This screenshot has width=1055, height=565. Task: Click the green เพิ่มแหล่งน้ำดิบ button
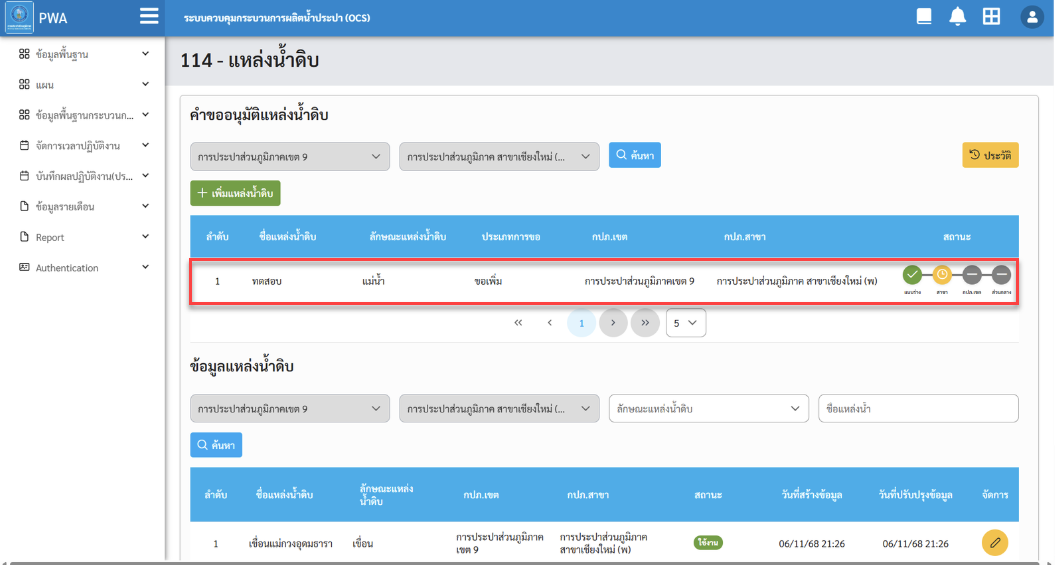(235, 193)
